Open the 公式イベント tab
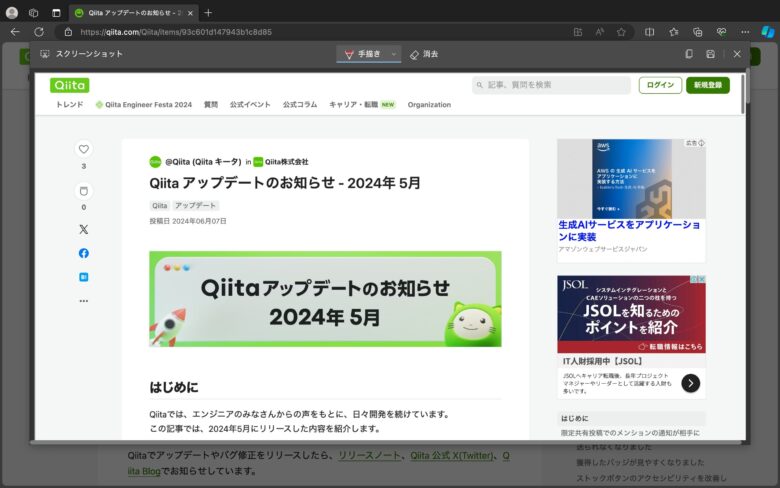780x488 pixels. 250,104
